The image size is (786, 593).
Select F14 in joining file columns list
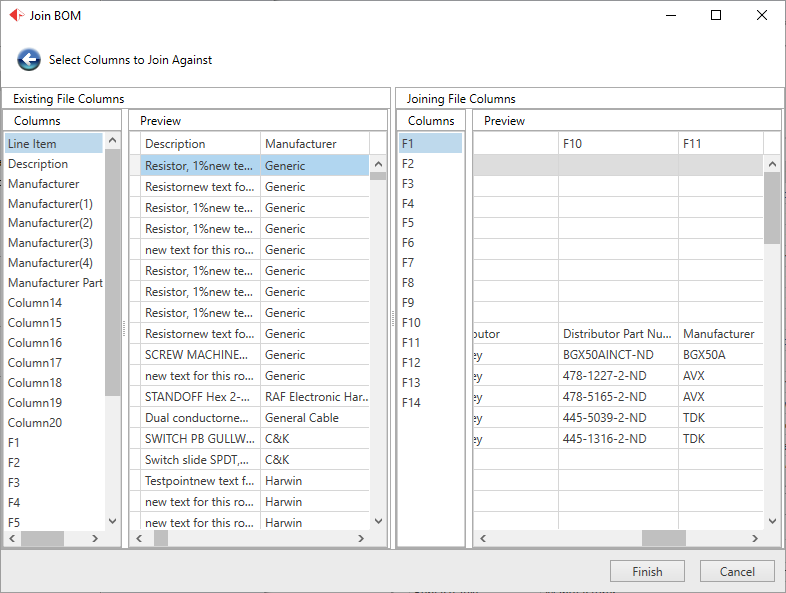(411, 403)
